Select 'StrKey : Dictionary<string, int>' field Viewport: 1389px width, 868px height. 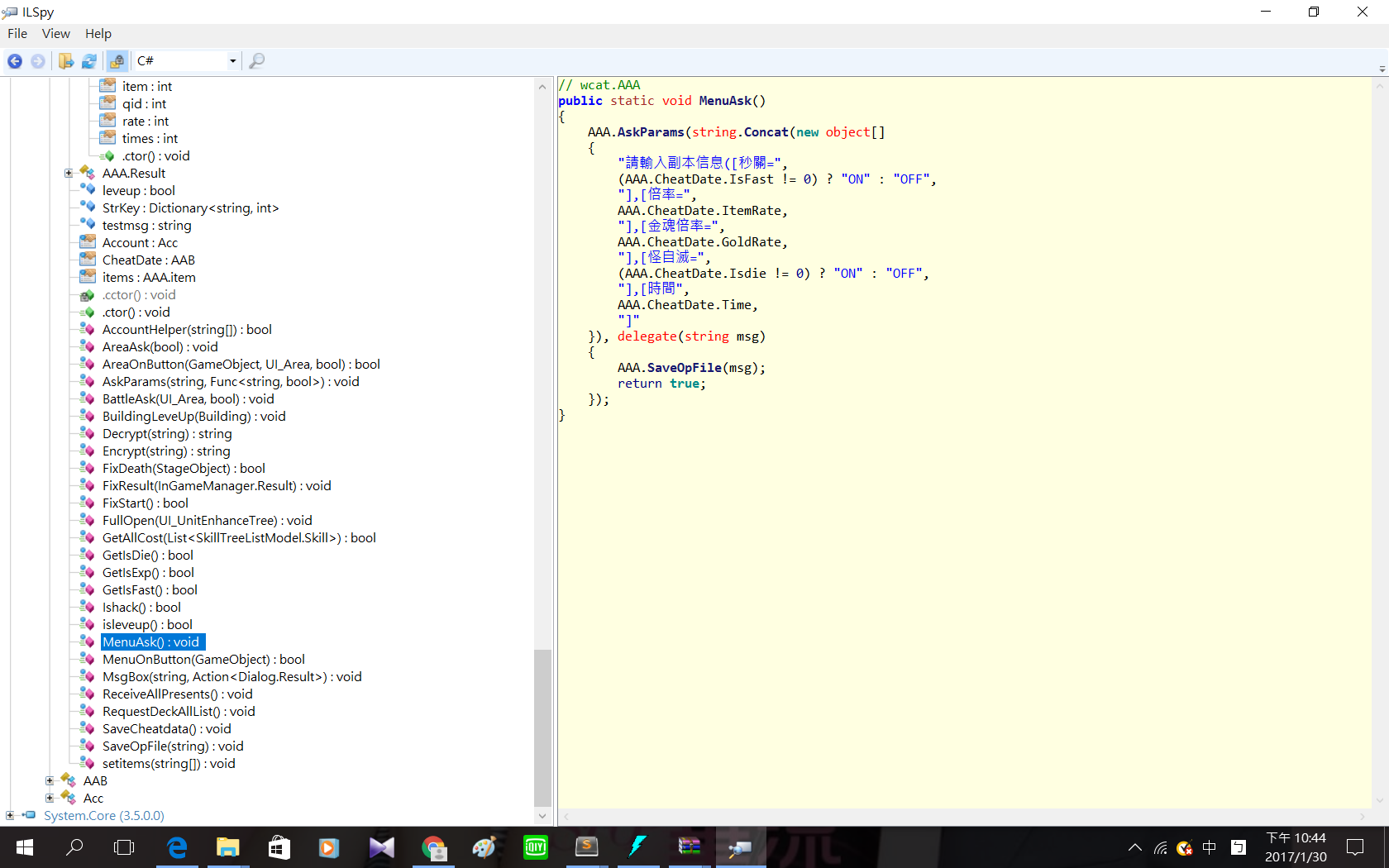[x=190, y=208]
